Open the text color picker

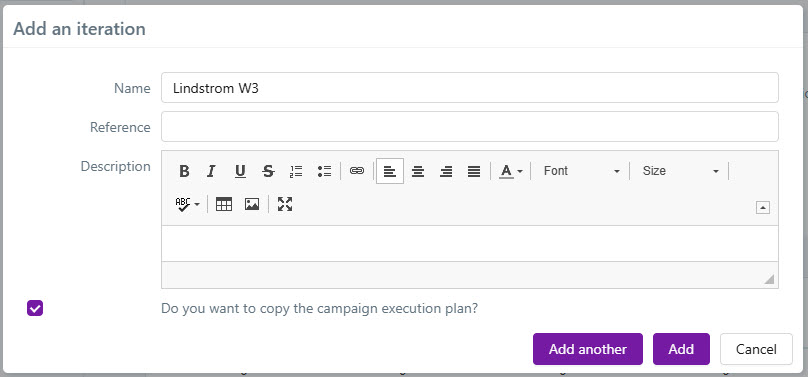coord(511,171)
